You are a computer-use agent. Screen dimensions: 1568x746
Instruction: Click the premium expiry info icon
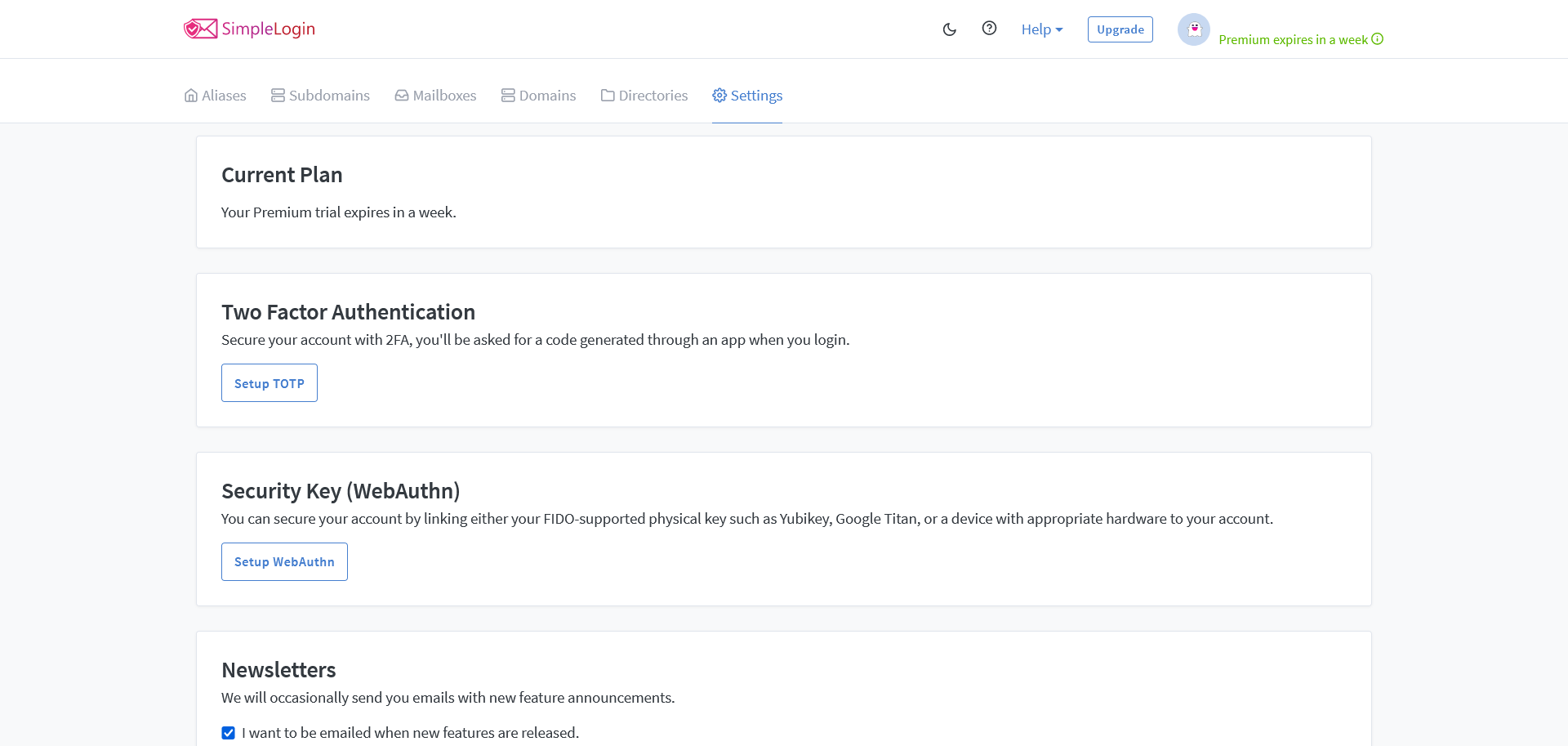(x=1378, y=39)
